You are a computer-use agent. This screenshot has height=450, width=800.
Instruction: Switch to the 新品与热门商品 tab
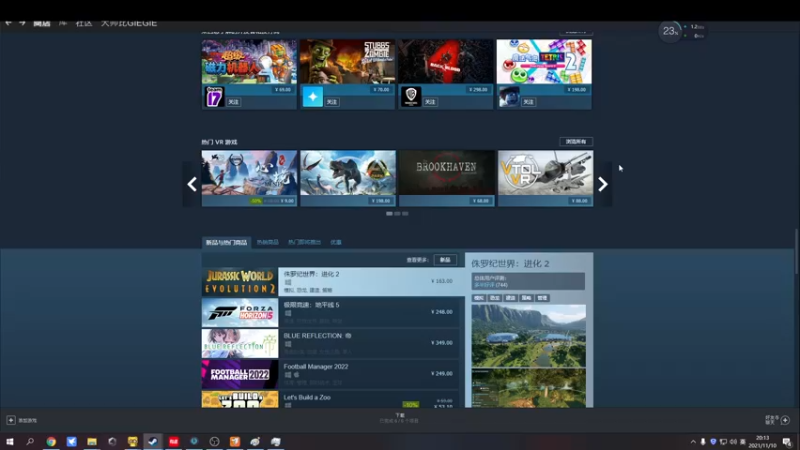tap(227, 242)
